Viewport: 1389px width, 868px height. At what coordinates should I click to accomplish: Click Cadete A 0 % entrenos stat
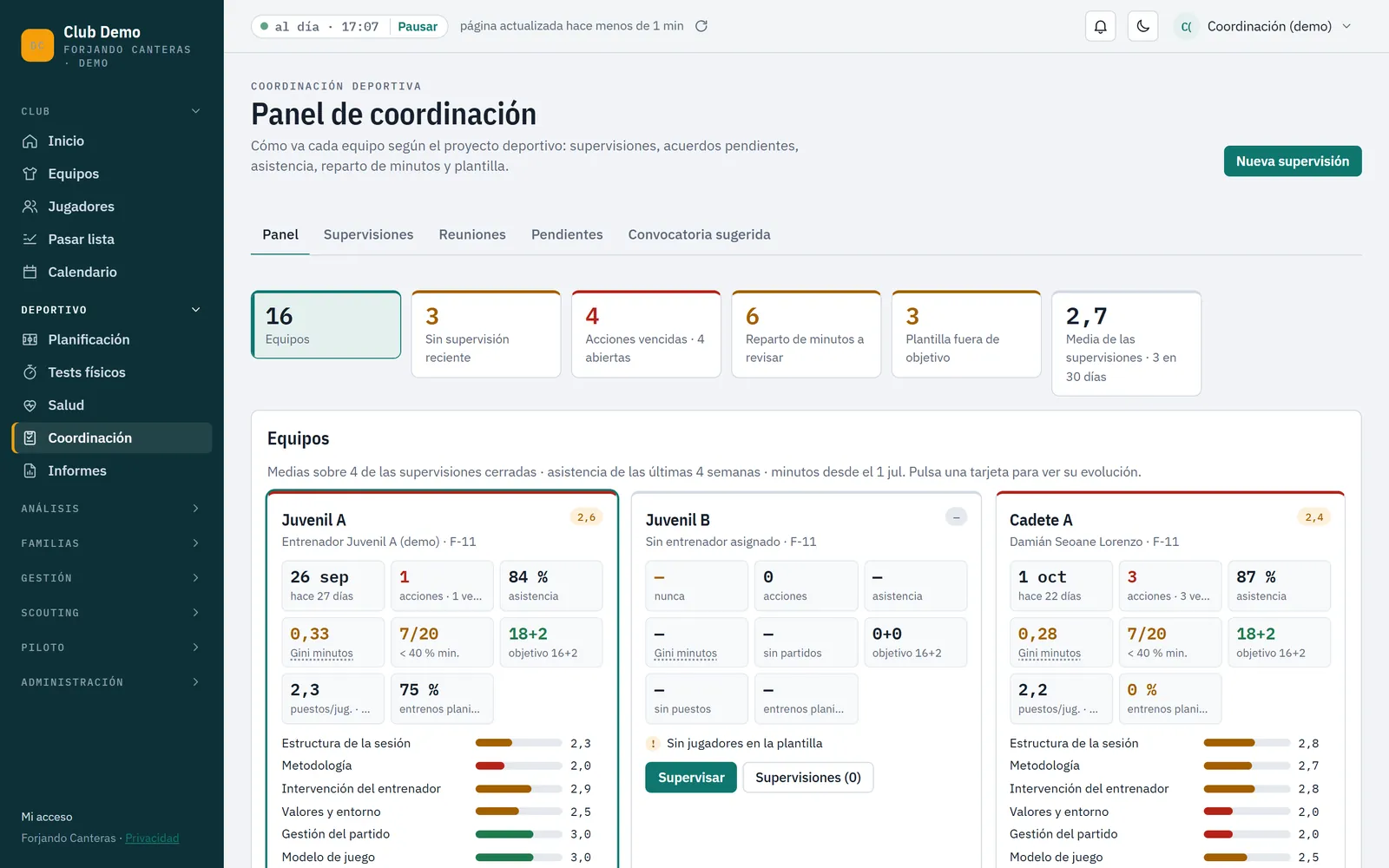point(1170,699)
